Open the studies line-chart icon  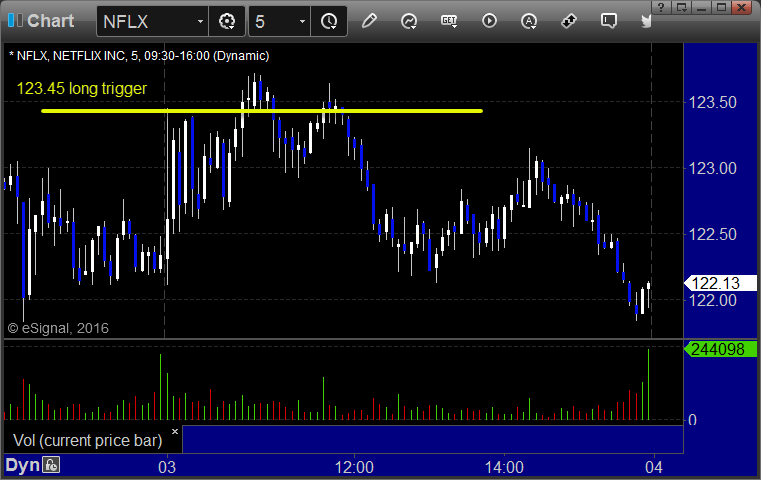point(409,21)
